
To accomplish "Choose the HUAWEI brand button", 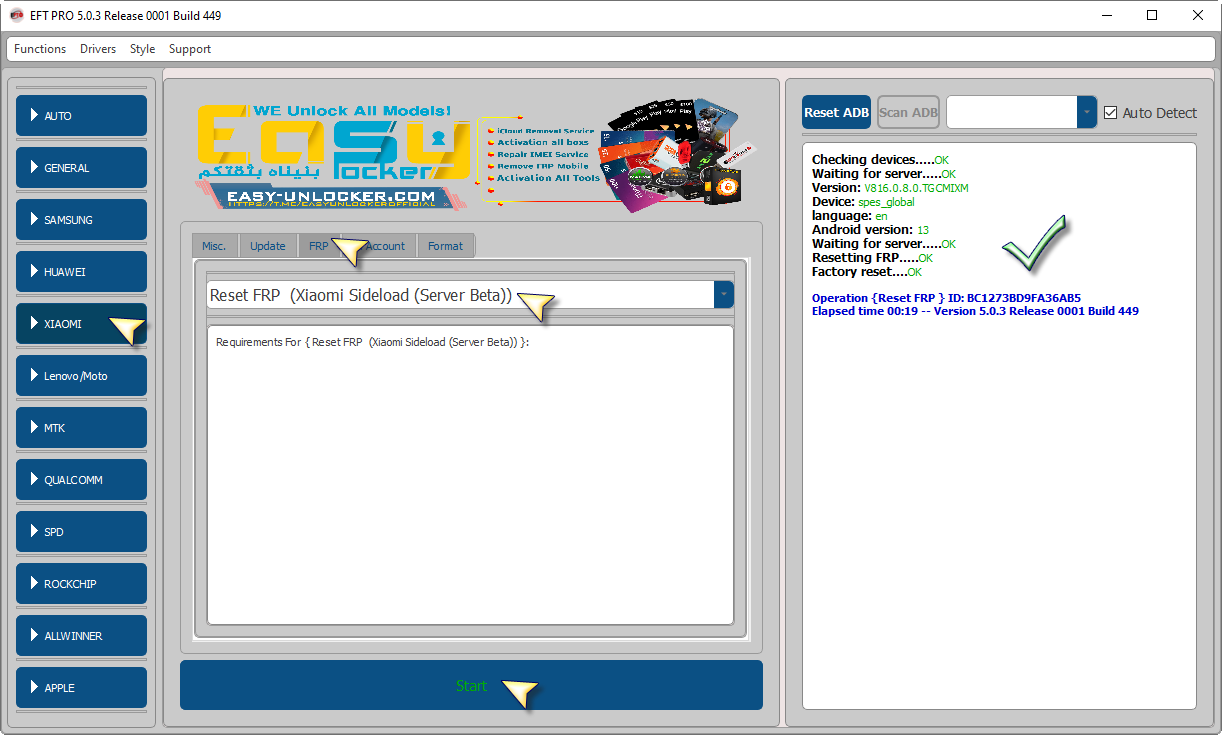I will [82, 272].
